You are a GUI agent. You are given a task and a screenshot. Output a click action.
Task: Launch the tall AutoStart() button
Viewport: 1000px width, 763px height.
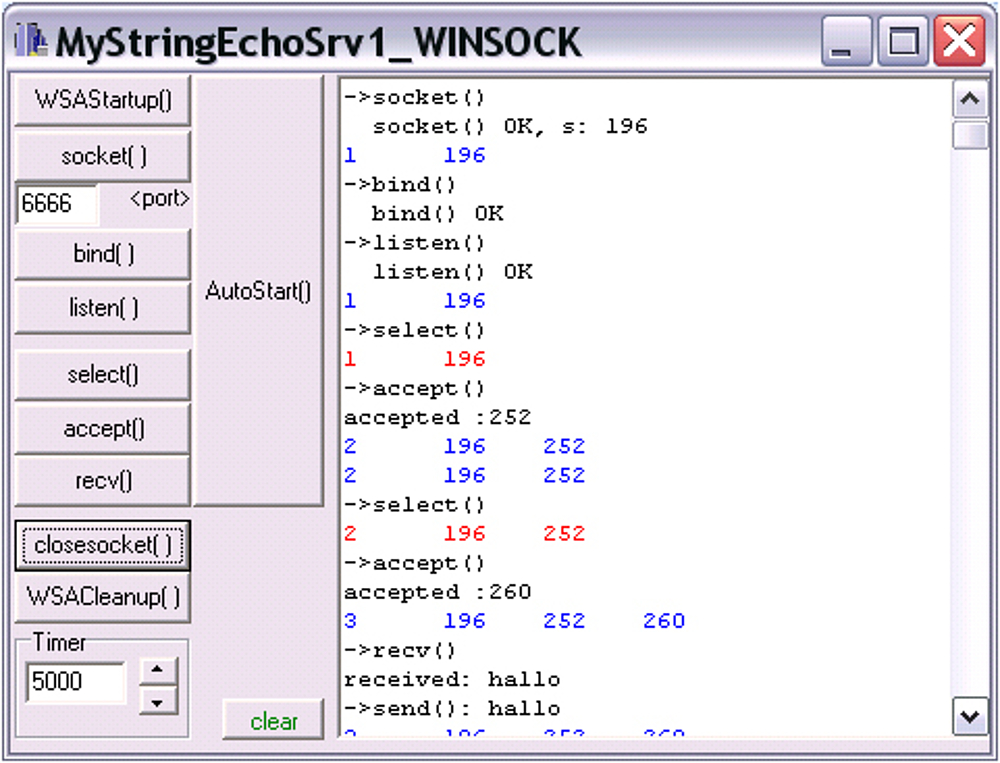coord(258,292)
